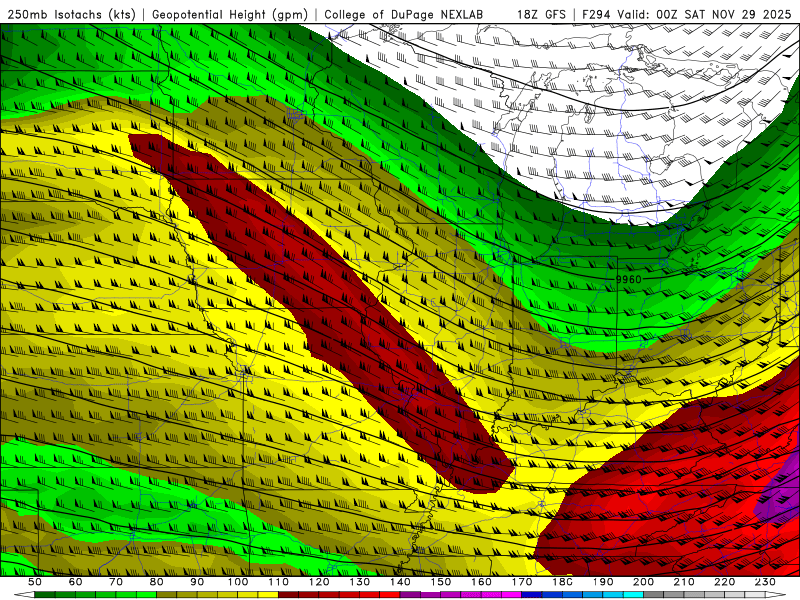800x600 pixels.
Task: Click the 'Geopotential Height (gpm)' header label
Action: [230, 15]
